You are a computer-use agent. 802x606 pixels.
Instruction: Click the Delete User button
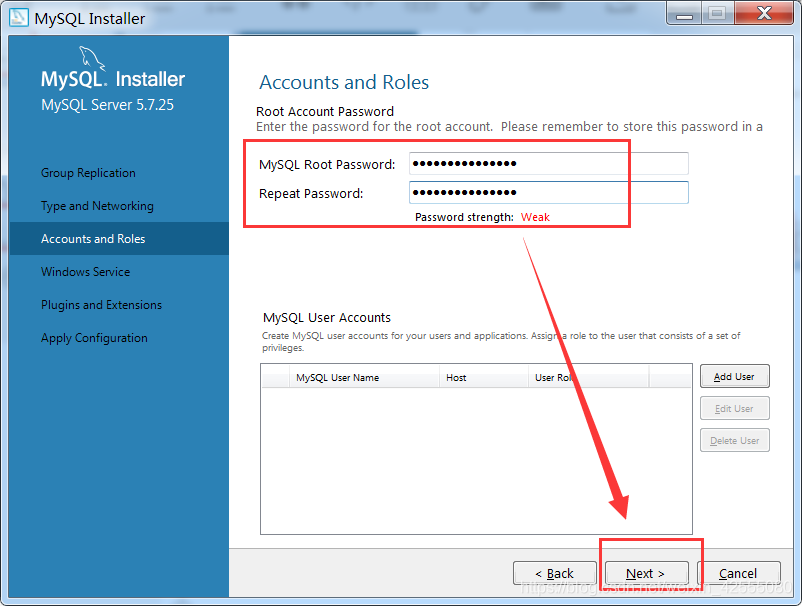coord(734,440)
